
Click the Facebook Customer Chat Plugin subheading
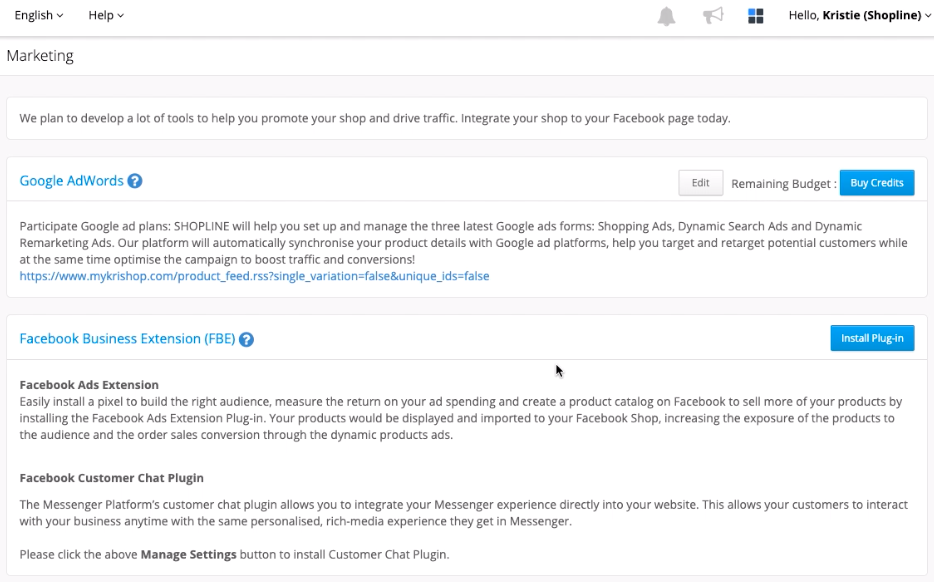[112, 478]
